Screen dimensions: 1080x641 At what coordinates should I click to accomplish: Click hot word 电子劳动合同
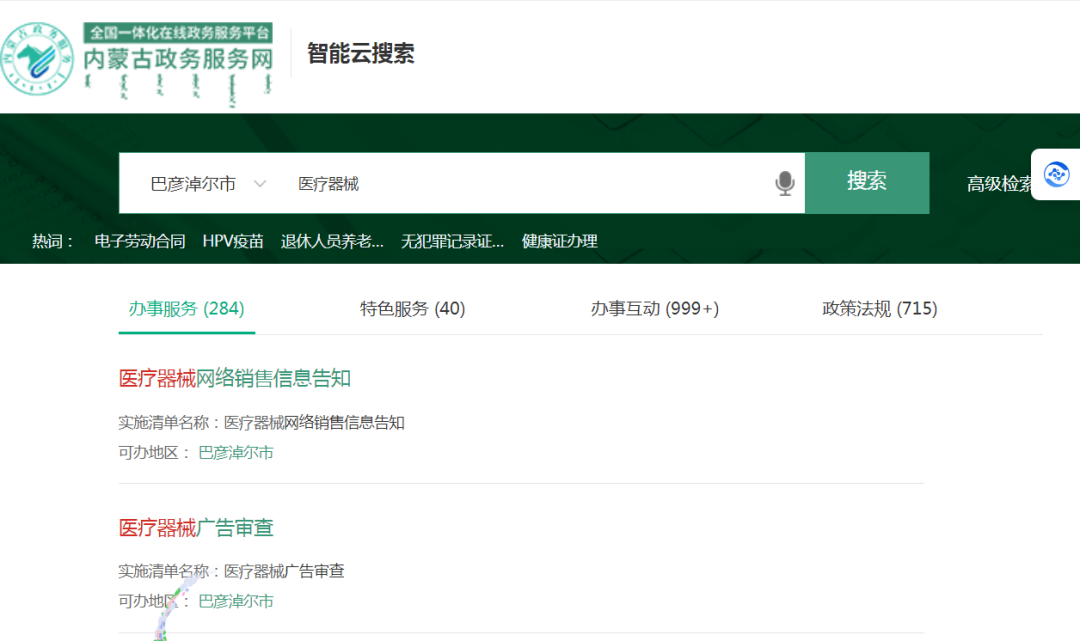(x=140, y=241)
